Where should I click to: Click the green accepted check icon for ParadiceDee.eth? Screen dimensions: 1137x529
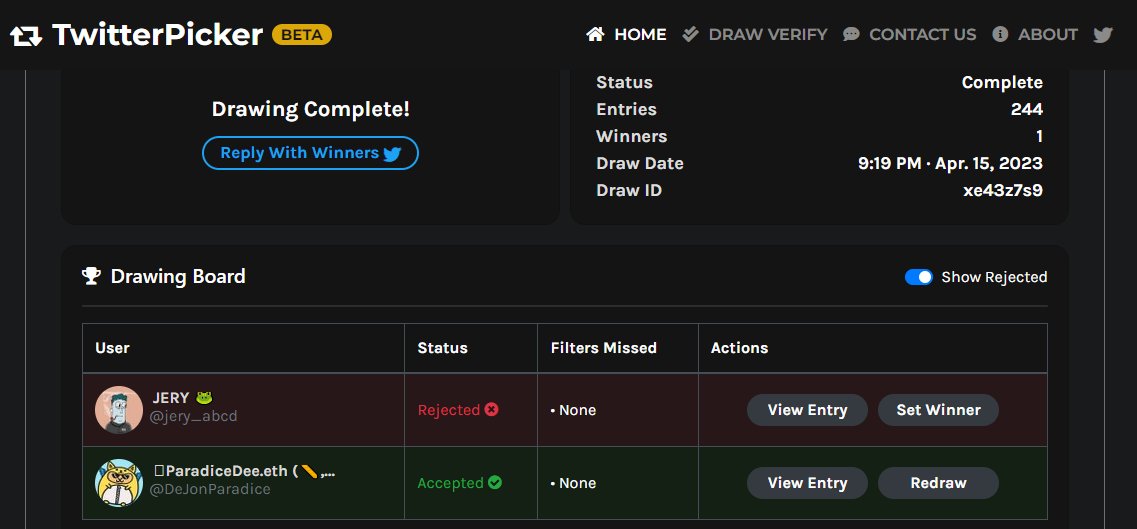[x=495, y=482]
